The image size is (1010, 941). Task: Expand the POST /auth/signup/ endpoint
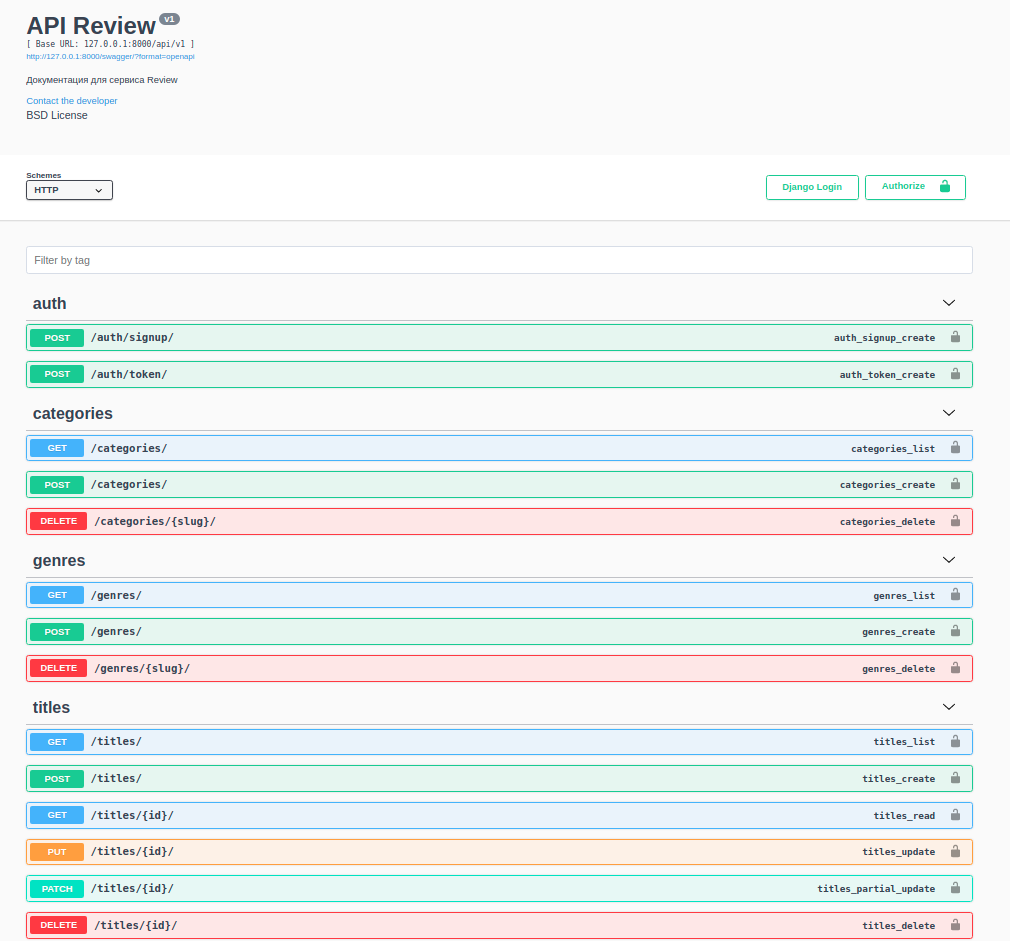pos(400,337)
